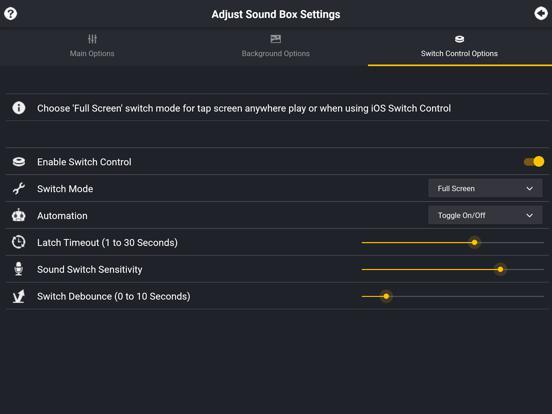Click the Sound Switch Sensitivity slider handle
552x414 pixels.
tap(500, 269)
